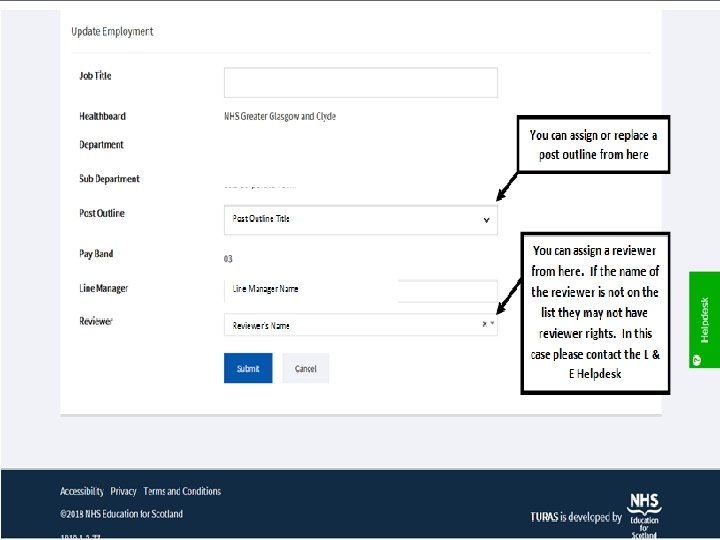Click the Pay Band label
This screenshot has width=720, height=540.
[96, 253]
